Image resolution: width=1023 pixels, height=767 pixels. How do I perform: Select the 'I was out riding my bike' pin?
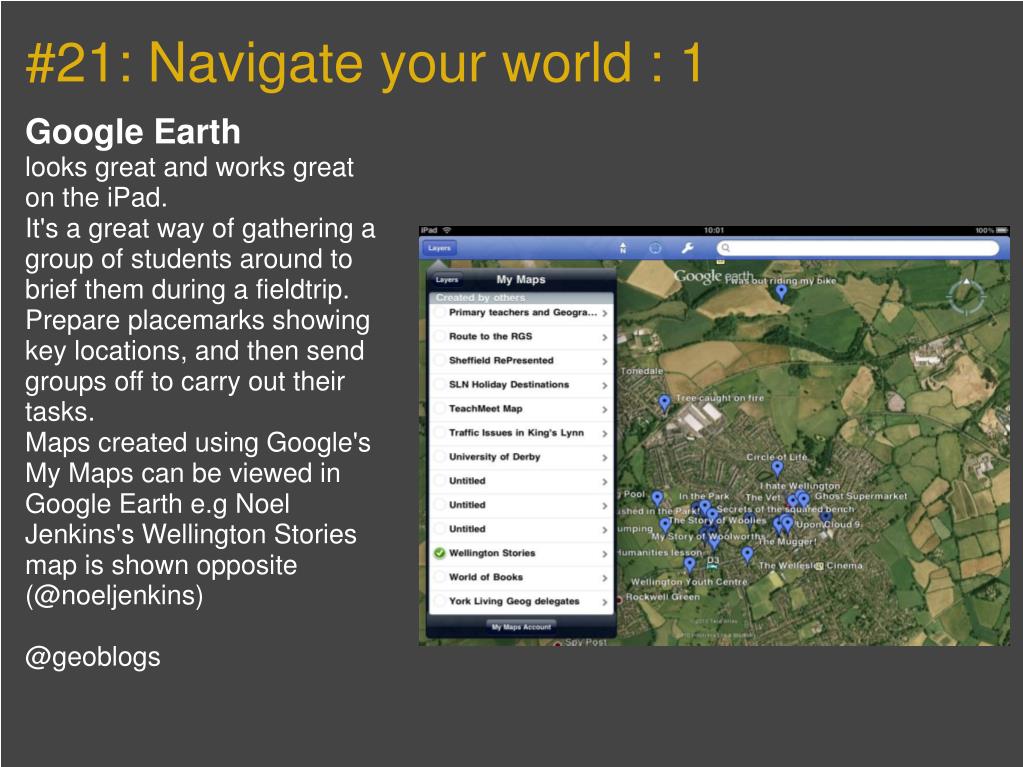pyautogui.click(x=781, y=292)
